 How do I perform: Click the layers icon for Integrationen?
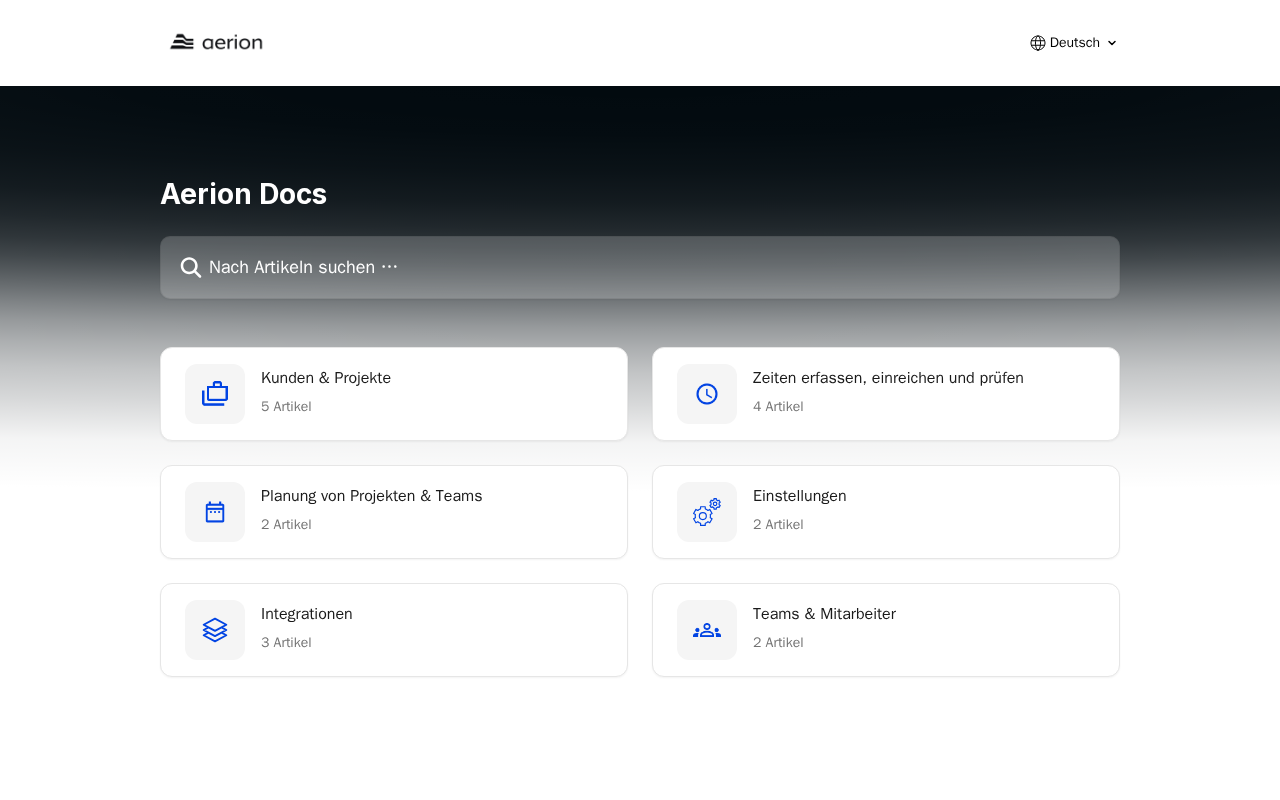pos(215,630)
